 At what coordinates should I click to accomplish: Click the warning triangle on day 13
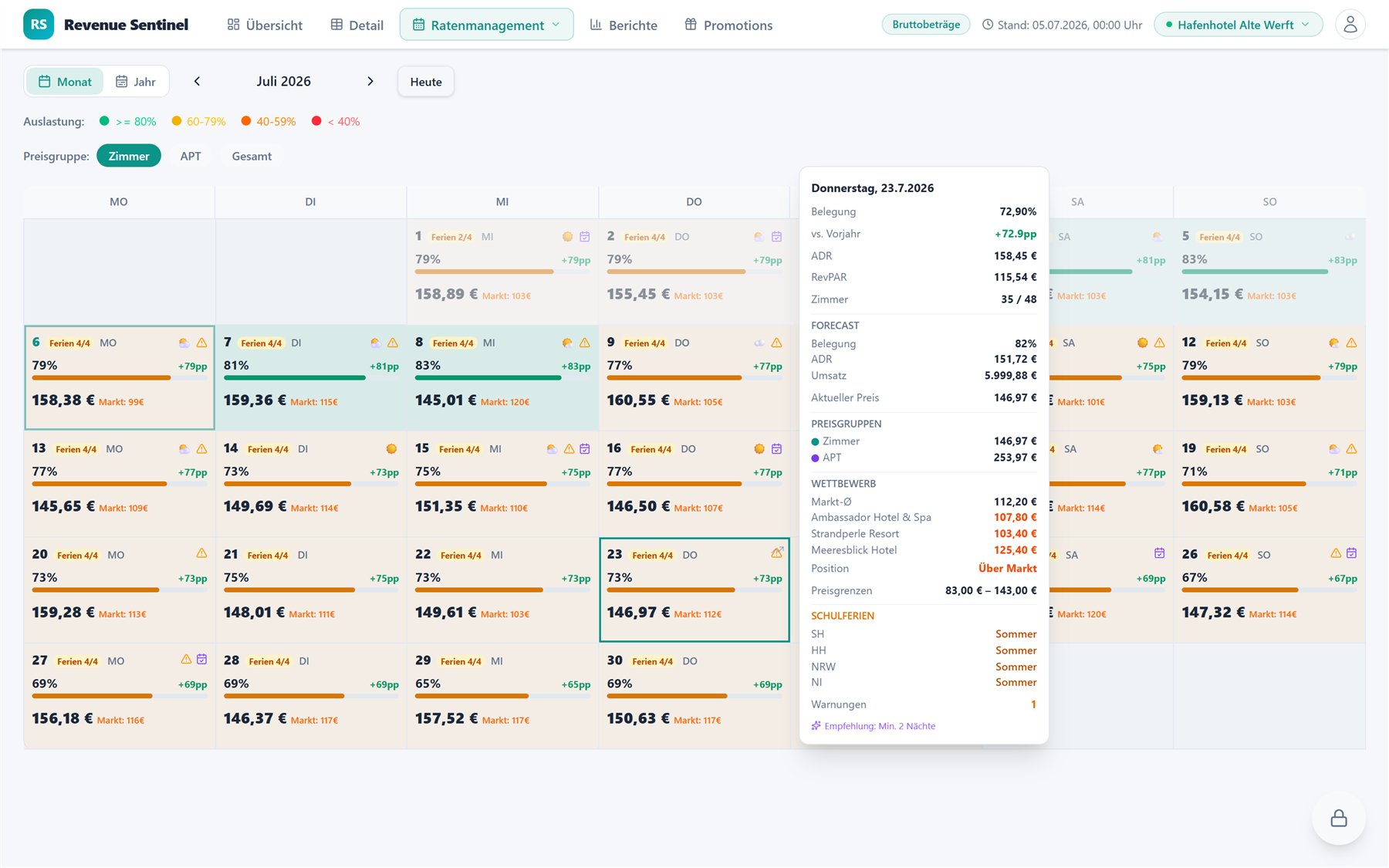click(x=201, y=449)
